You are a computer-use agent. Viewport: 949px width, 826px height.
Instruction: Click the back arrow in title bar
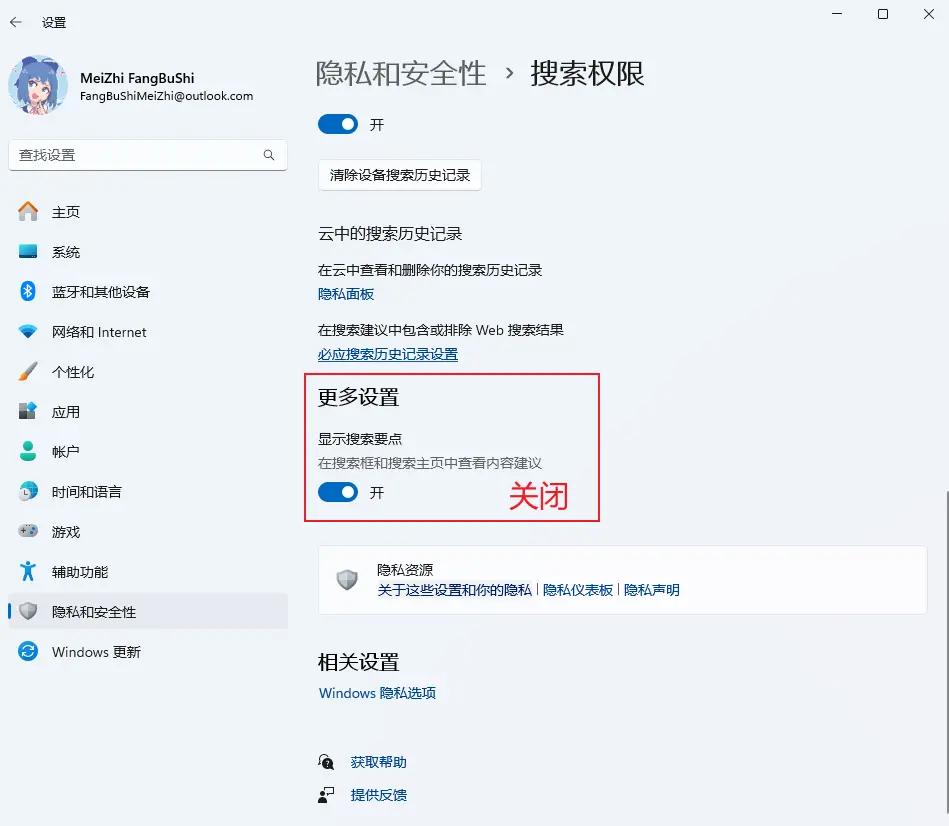click(16, 22)
